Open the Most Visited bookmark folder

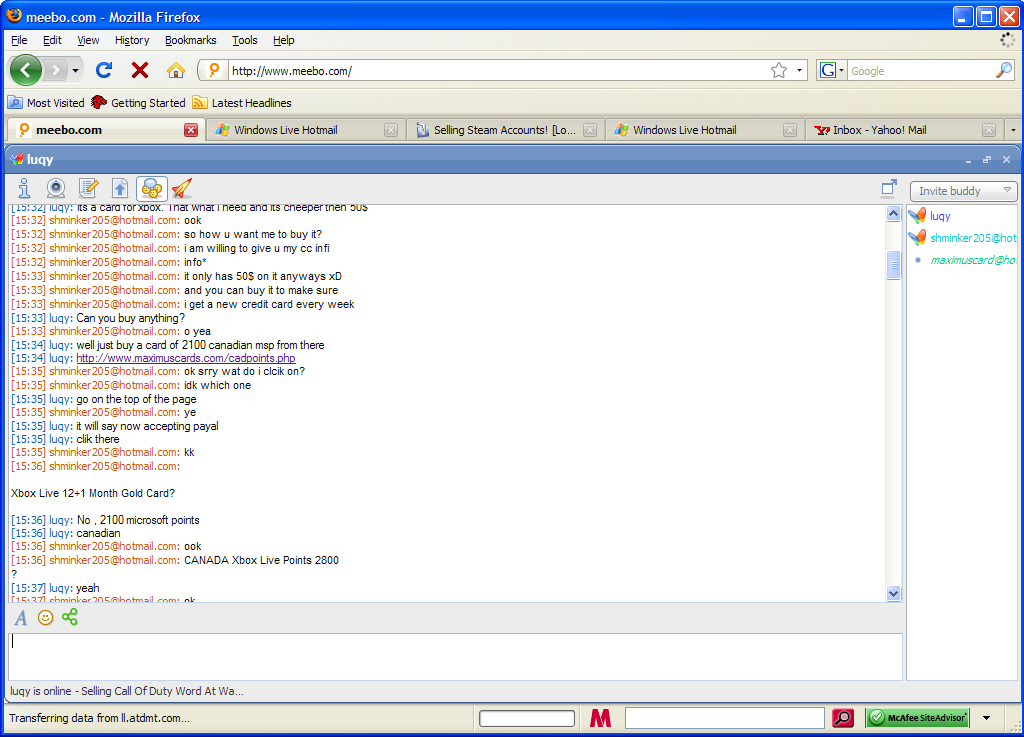[x=46, y=102]
